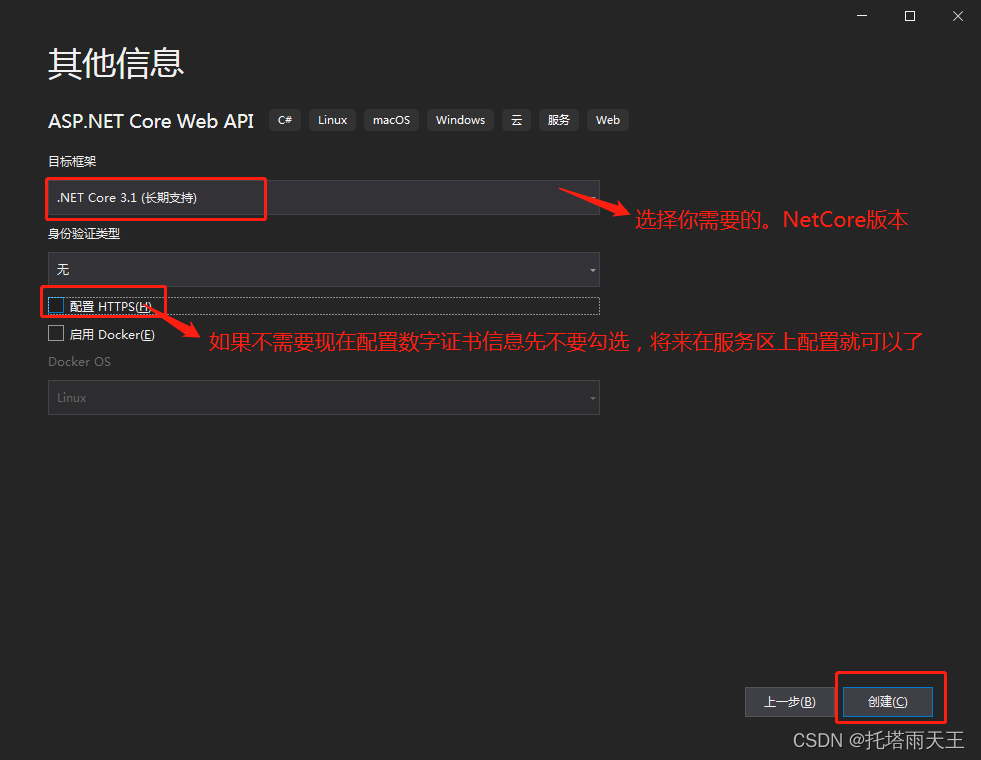Click the Linux tag next to C#
The width and height of the screenshot is (981, 760).
(x=332, y=120)
